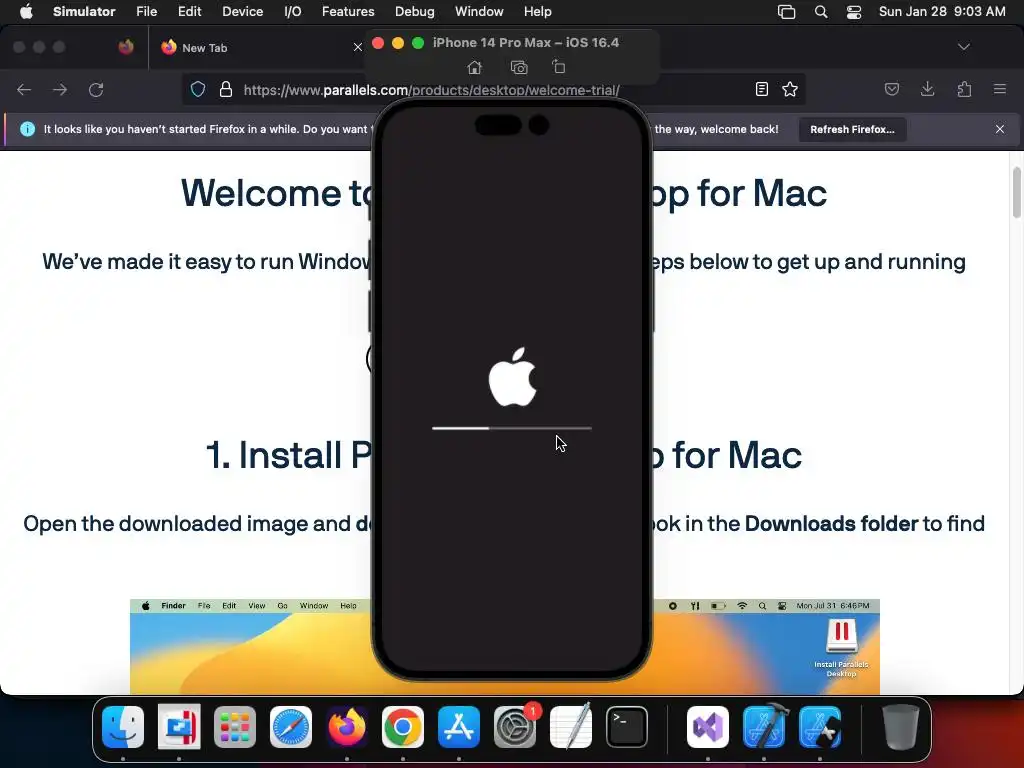
Task: Open System Settings from the Dock
Action: pos(515,727)
